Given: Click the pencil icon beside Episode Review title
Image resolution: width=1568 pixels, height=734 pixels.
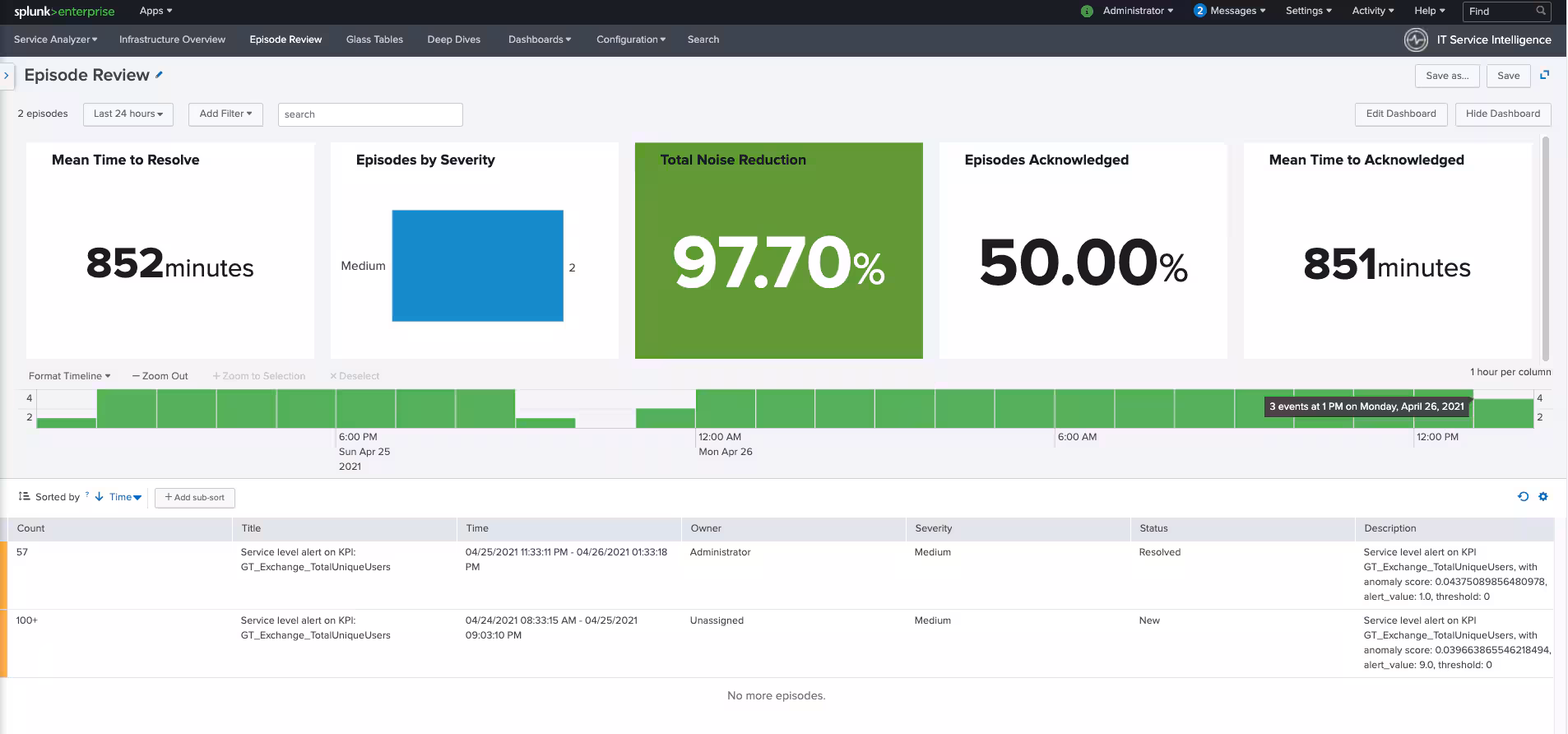Looking at the screenshot, I should (x=159, y=75).
